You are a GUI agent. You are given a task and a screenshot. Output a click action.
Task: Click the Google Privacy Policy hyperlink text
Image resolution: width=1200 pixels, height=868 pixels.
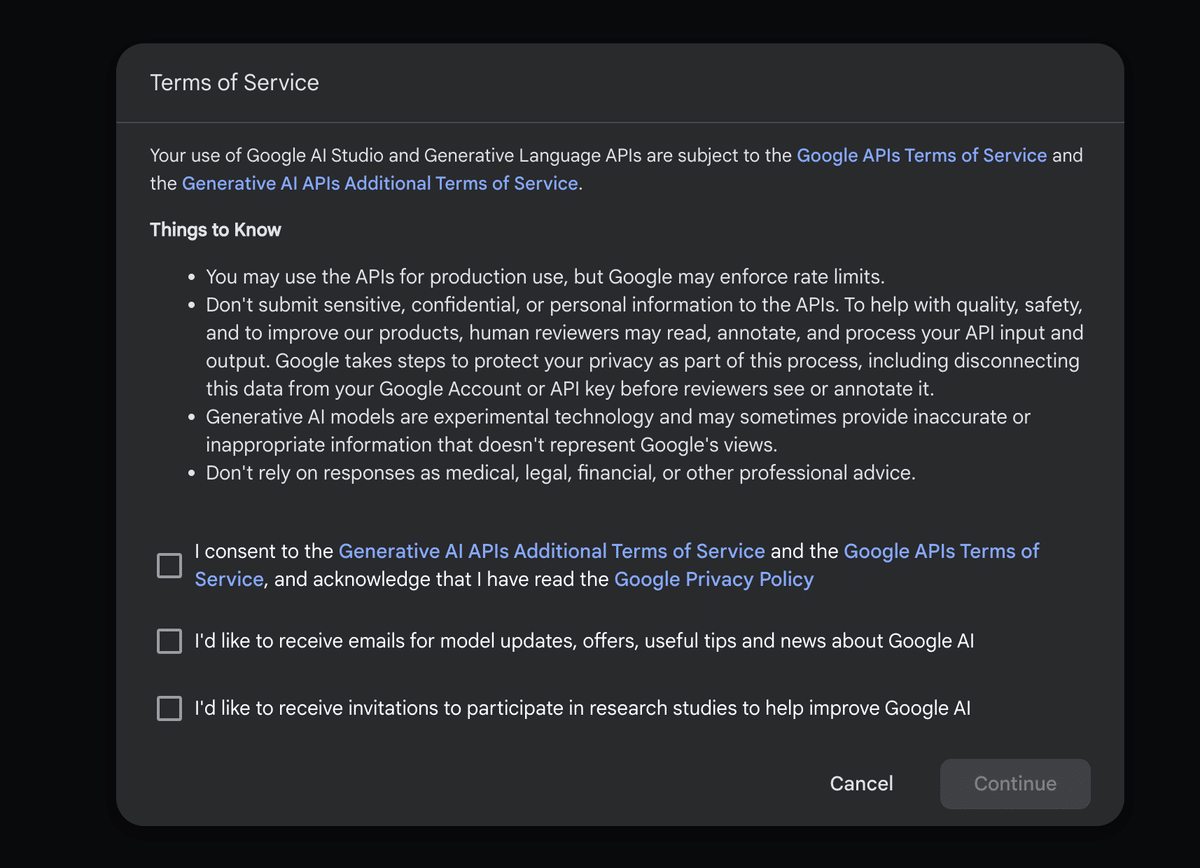(713, 579)
